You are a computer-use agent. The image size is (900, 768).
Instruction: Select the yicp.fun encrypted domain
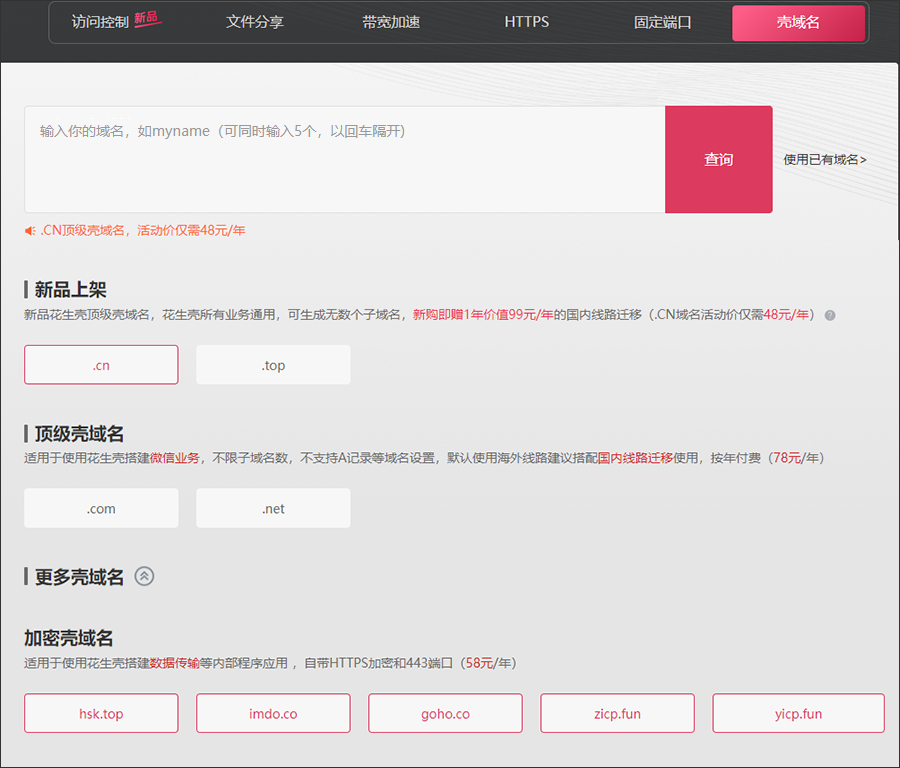(798, 713)
